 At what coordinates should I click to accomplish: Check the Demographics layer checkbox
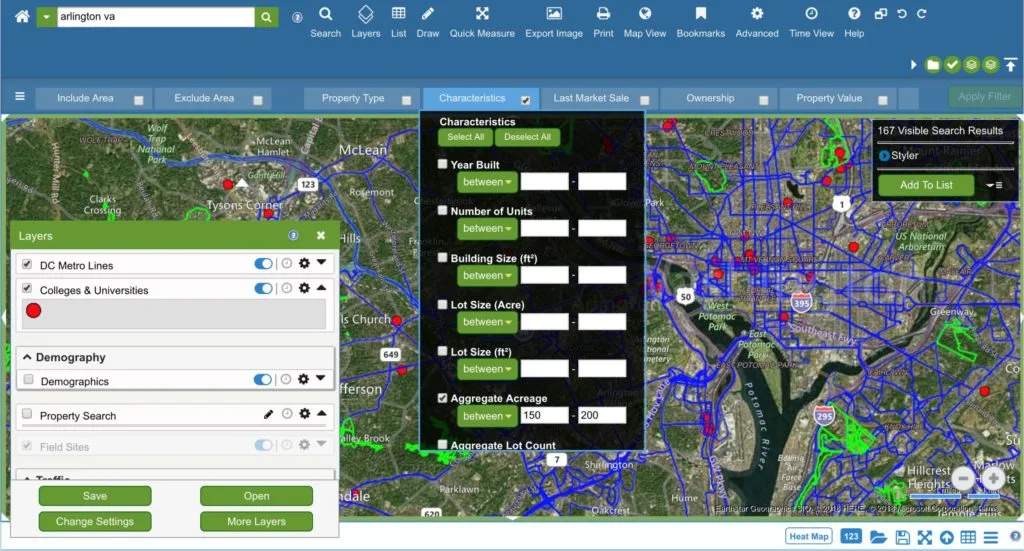28,379
